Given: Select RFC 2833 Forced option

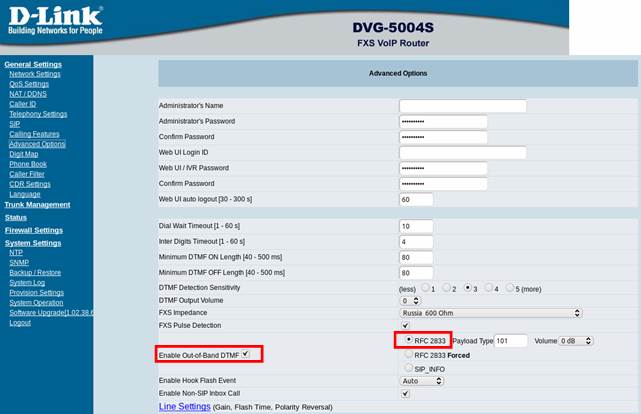Looking at the screenshot, I should [x=409, y=354].
